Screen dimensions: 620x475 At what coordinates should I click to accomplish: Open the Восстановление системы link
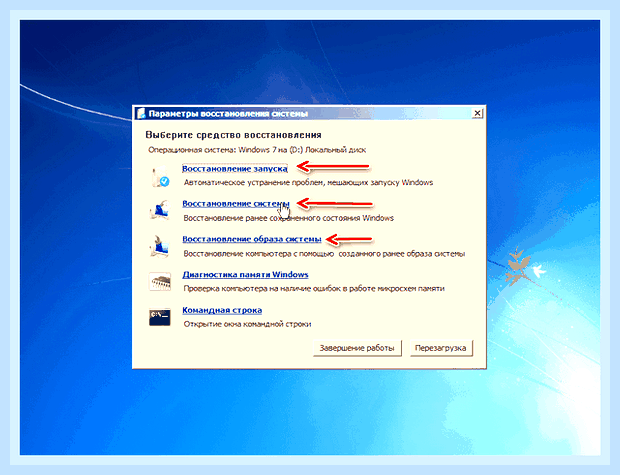tap(236, 204)
